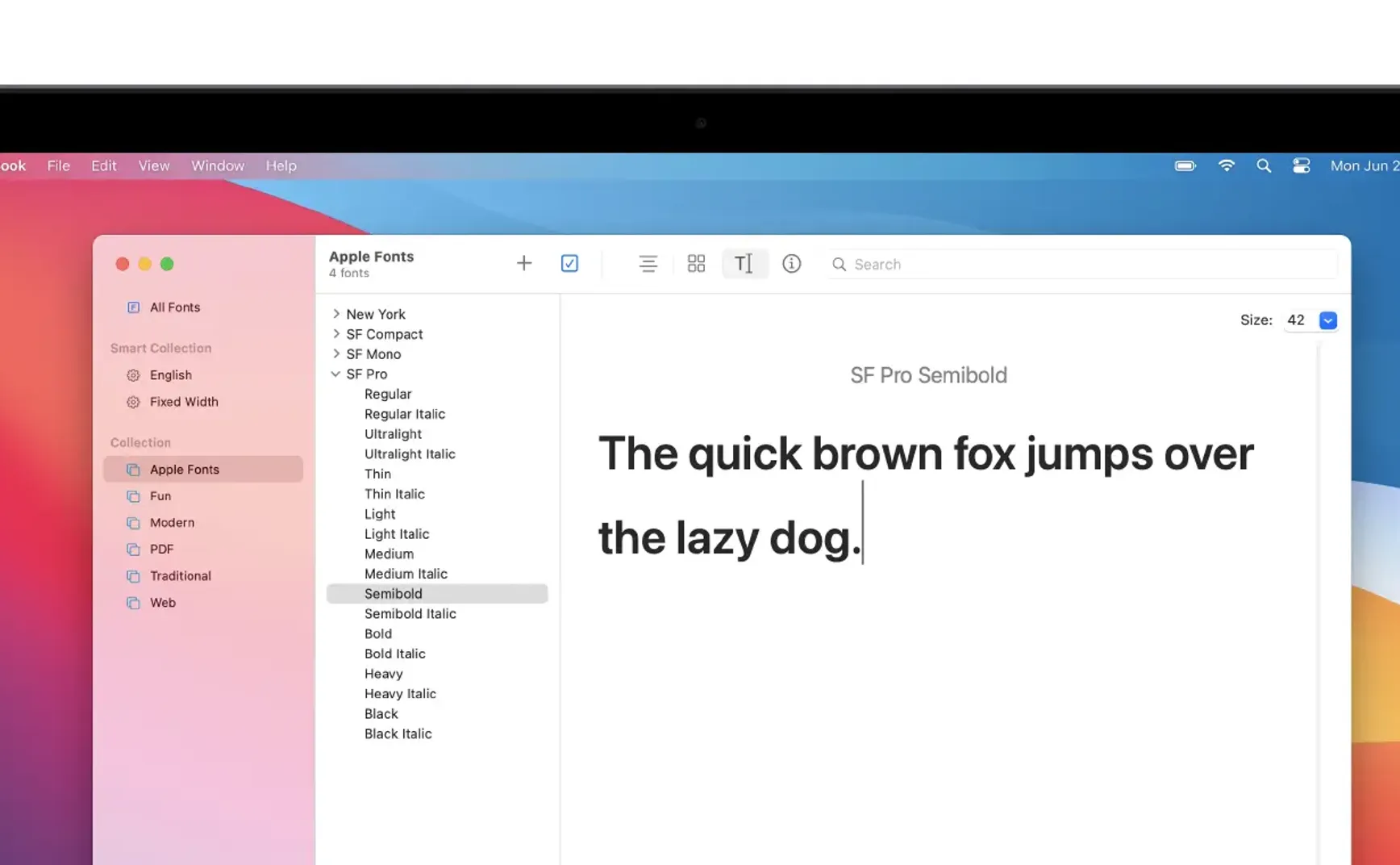The width and height of the screenshot is (1400, 865).
Task: Expand the New York font family
Action: [336, 314]
